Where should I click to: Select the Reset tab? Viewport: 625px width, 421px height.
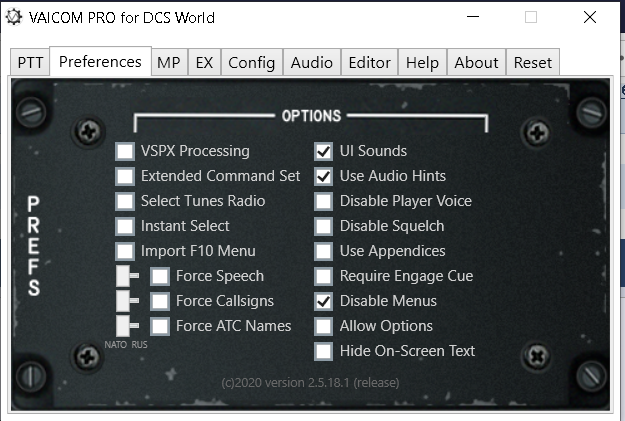click(x=533, y=63)
